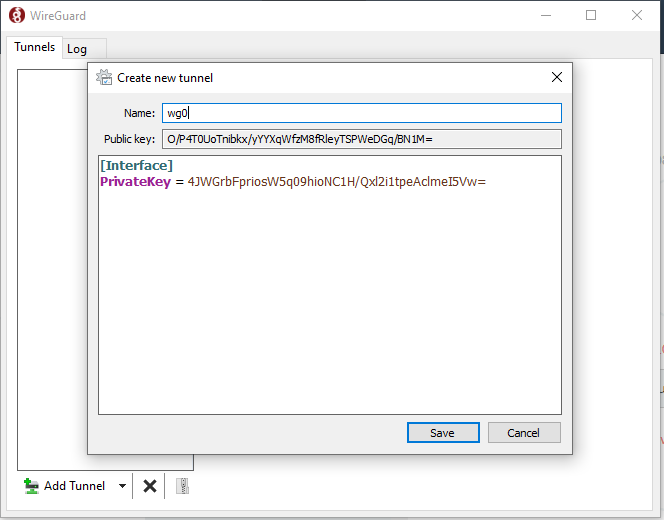This screenshot has height=520, width=664.
Task: Remove selected tunnel with X icon
Action: point(149,486)
